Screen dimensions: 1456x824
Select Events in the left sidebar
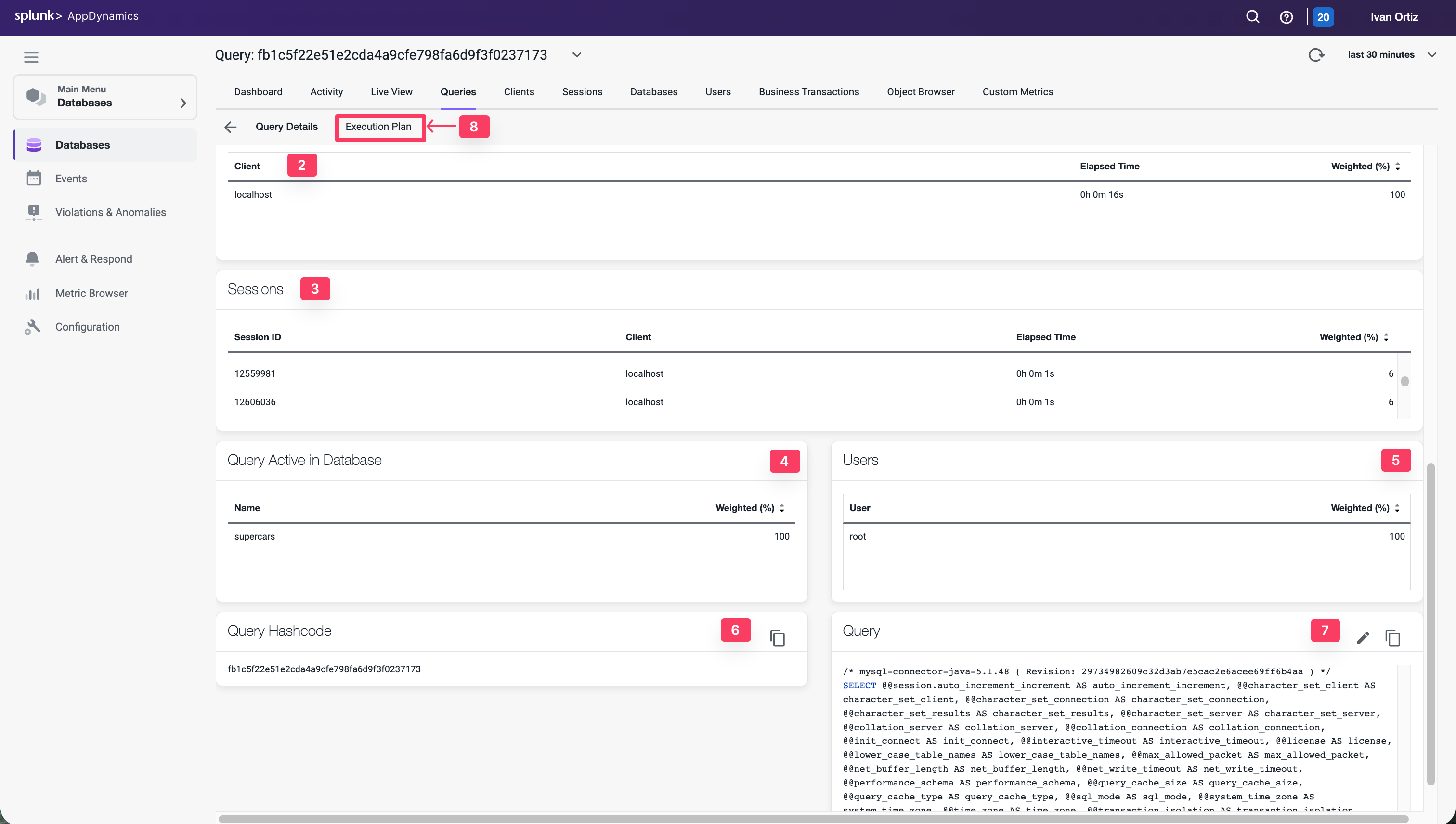pyautogui.click(x=71, y=178)
